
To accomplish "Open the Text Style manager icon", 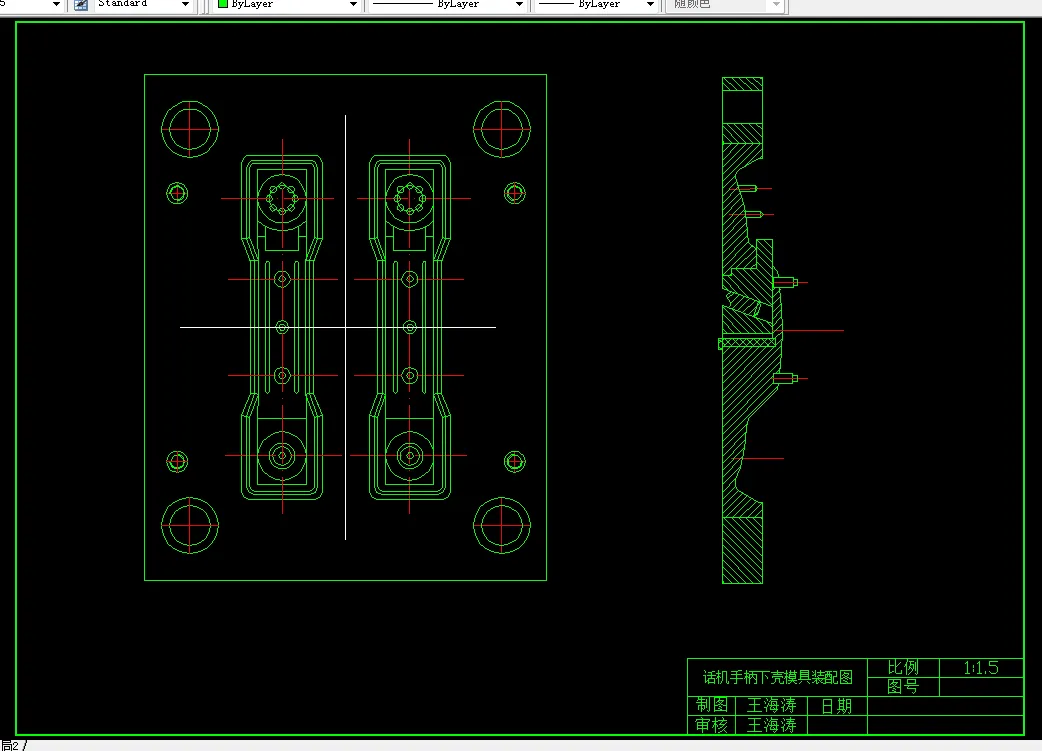I will [x=80, y=5].
